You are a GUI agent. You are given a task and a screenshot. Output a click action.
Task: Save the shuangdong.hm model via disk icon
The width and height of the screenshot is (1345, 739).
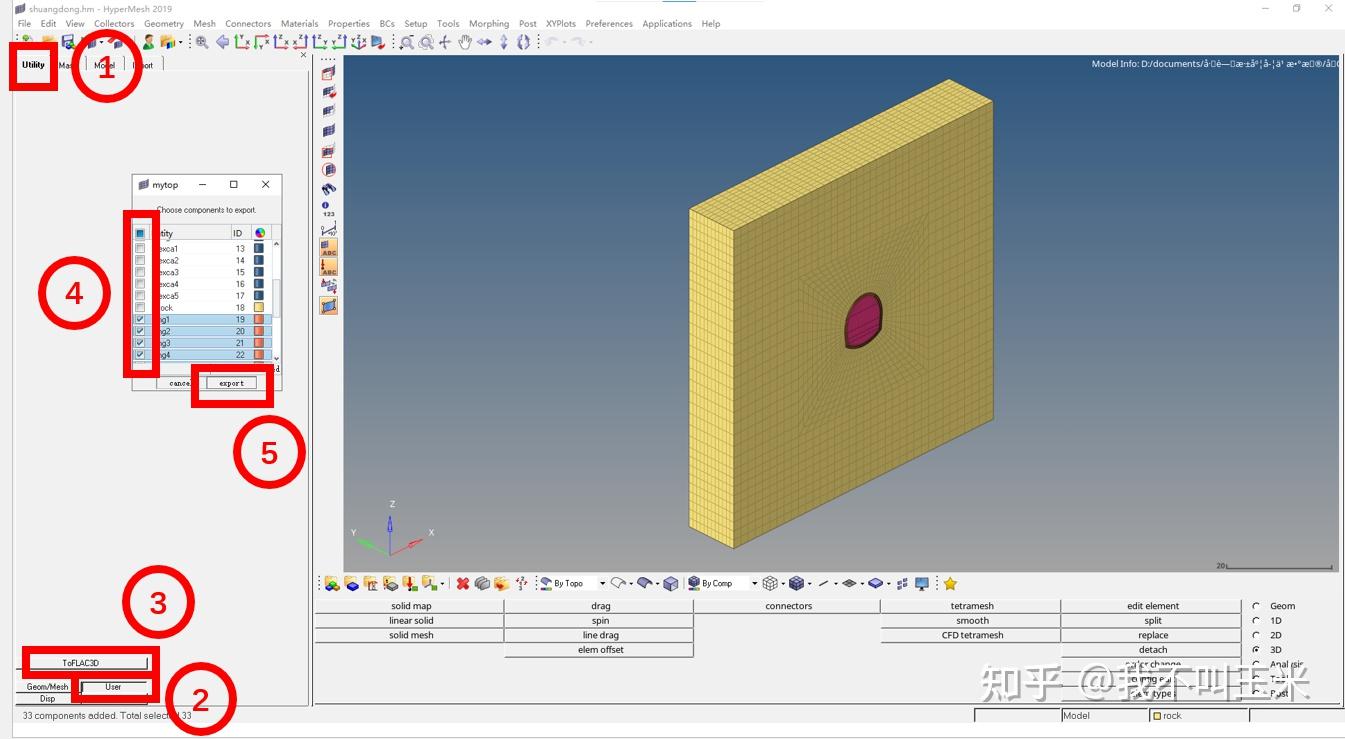(x=67, y=42)
